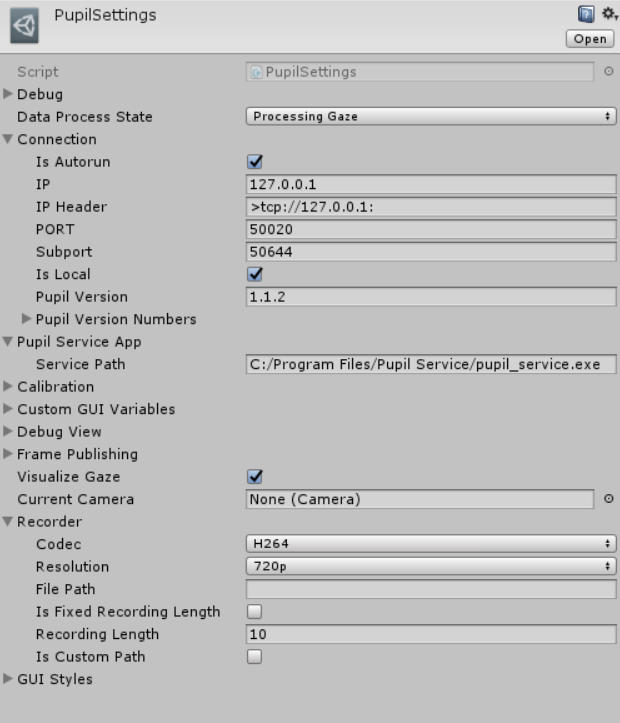Click the Is Fixed Recording Length label
Image resolution: width=620 pixels, height=723 pixels.
pos(128,612)
